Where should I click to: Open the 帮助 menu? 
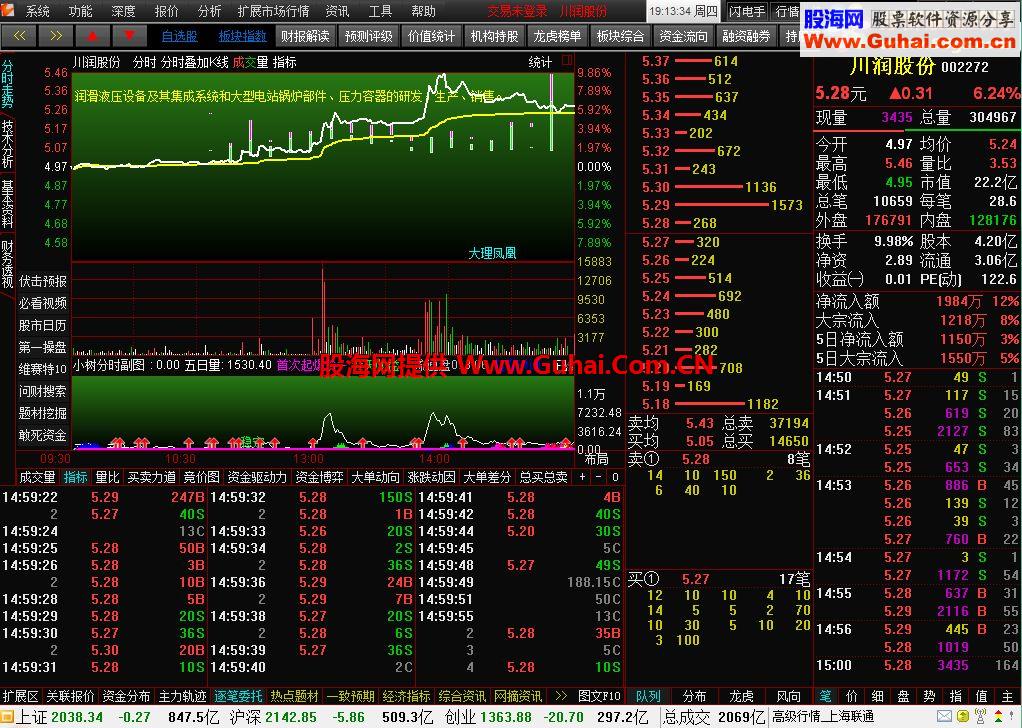424,11
